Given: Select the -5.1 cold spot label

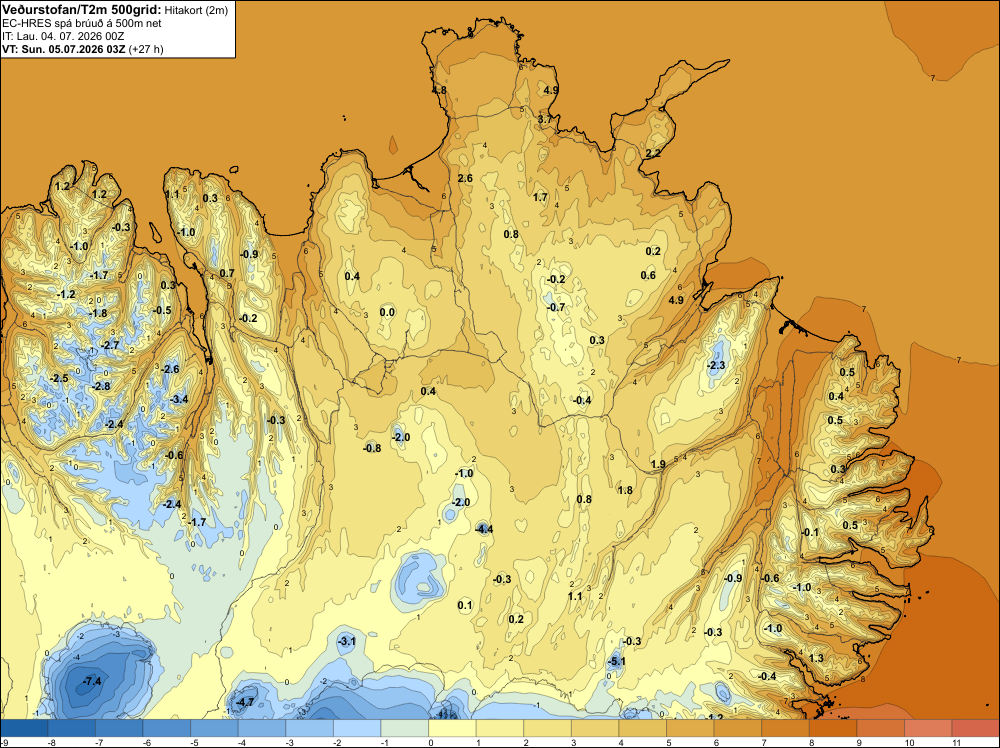Looking at the screenshot, I should click(x=616, y=662).
